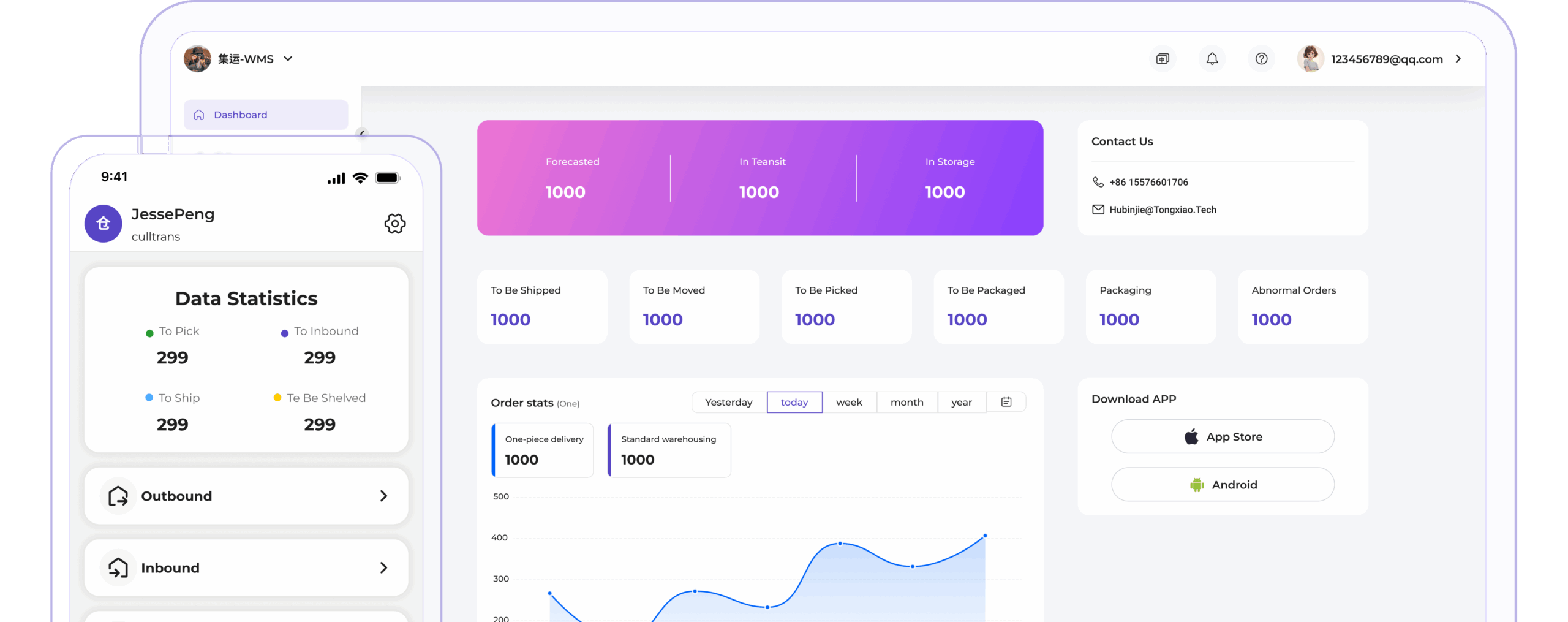The width and height of the screenshot is (1568, 622).
Task: Click the mobile signal bars icon
Action: (x=336, y=178)
